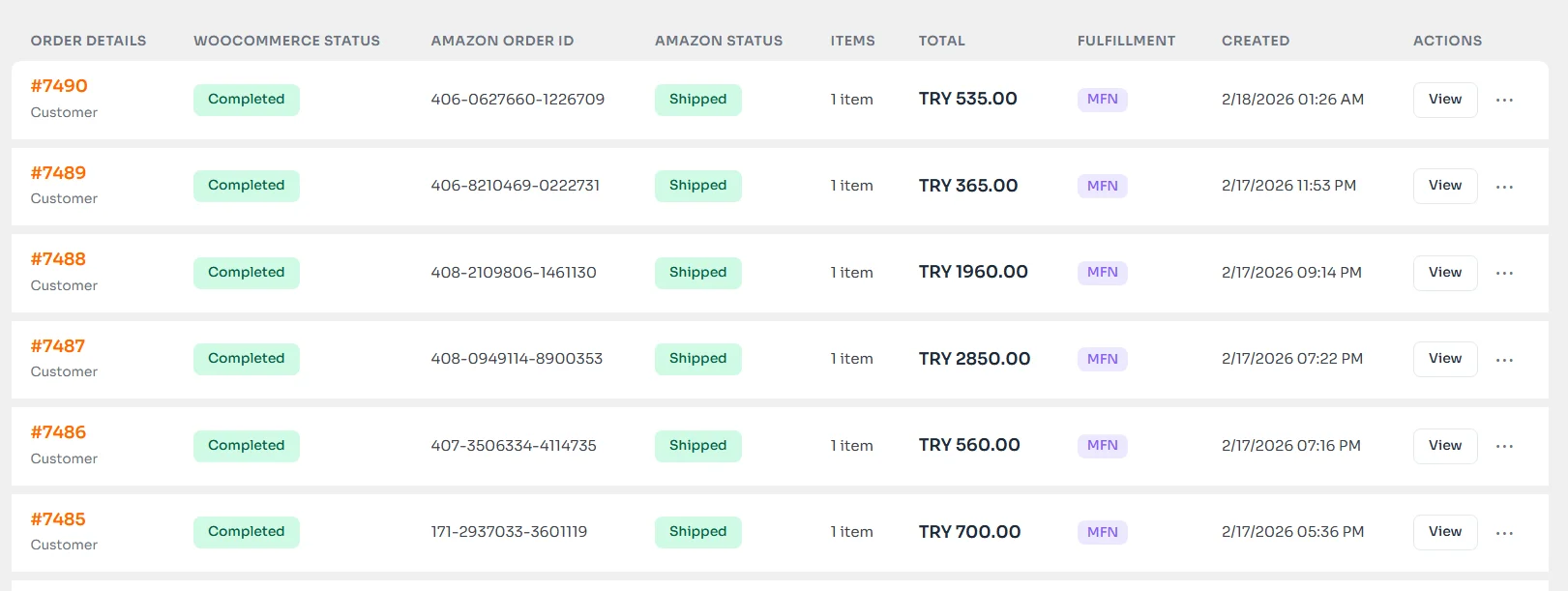Click the Shipped status badge on order #7489
The width and height of the screenshot is (1568, 591).
click(x=697, y=186)
